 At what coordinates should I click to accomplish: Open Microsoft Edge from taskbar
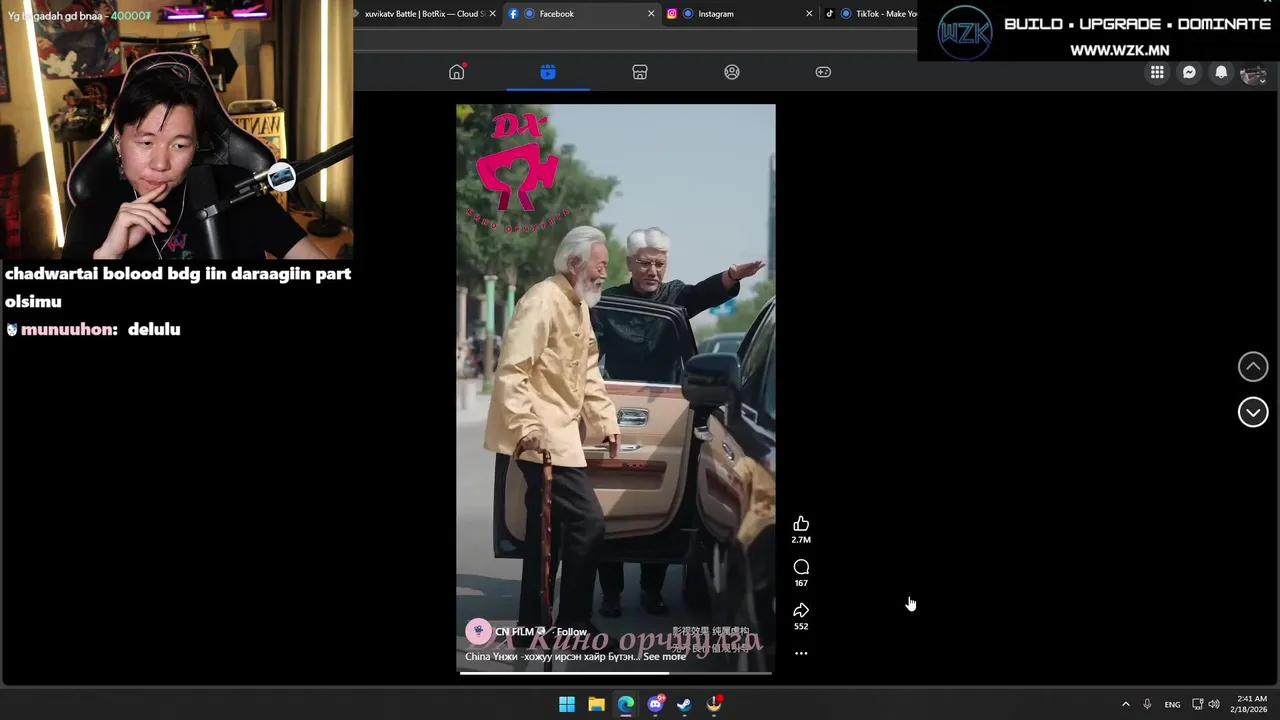(x=626, y=704)
